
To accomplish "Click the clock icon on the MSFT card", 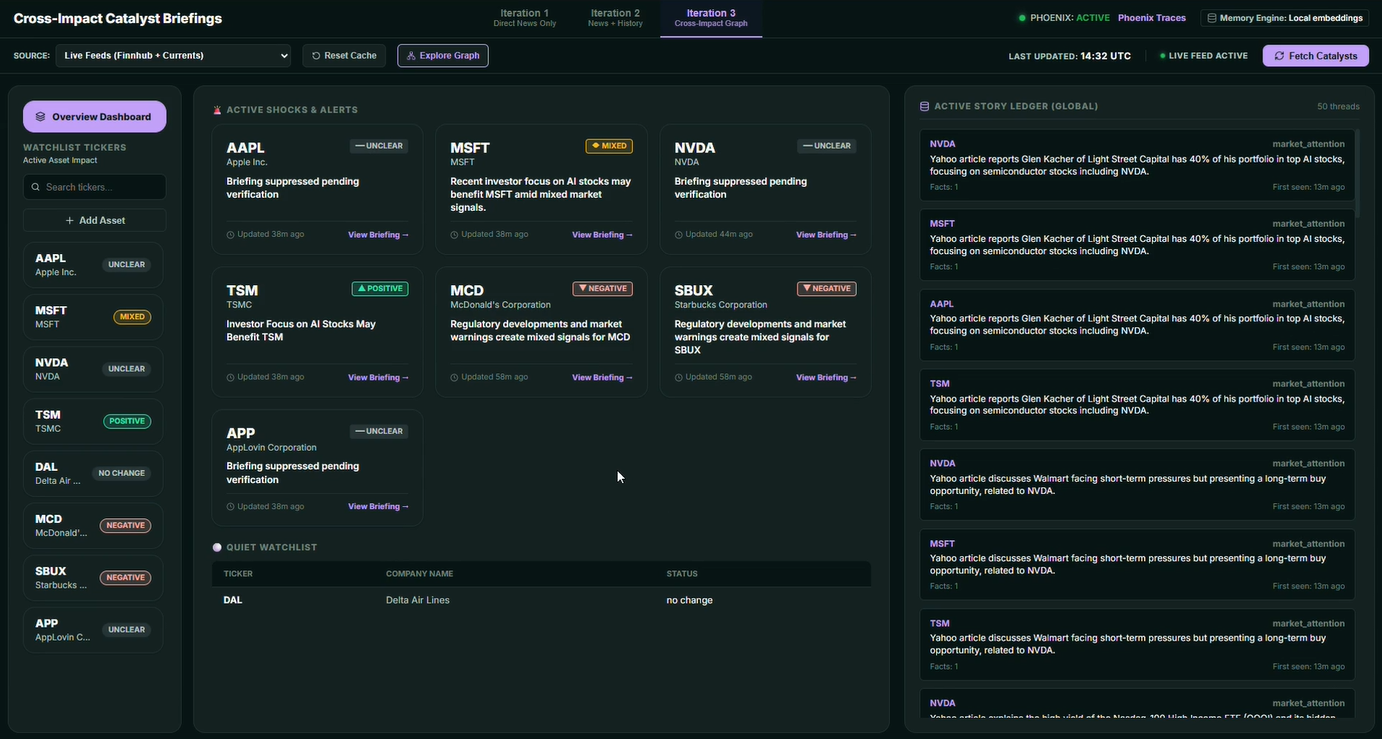I will [455, 235].
